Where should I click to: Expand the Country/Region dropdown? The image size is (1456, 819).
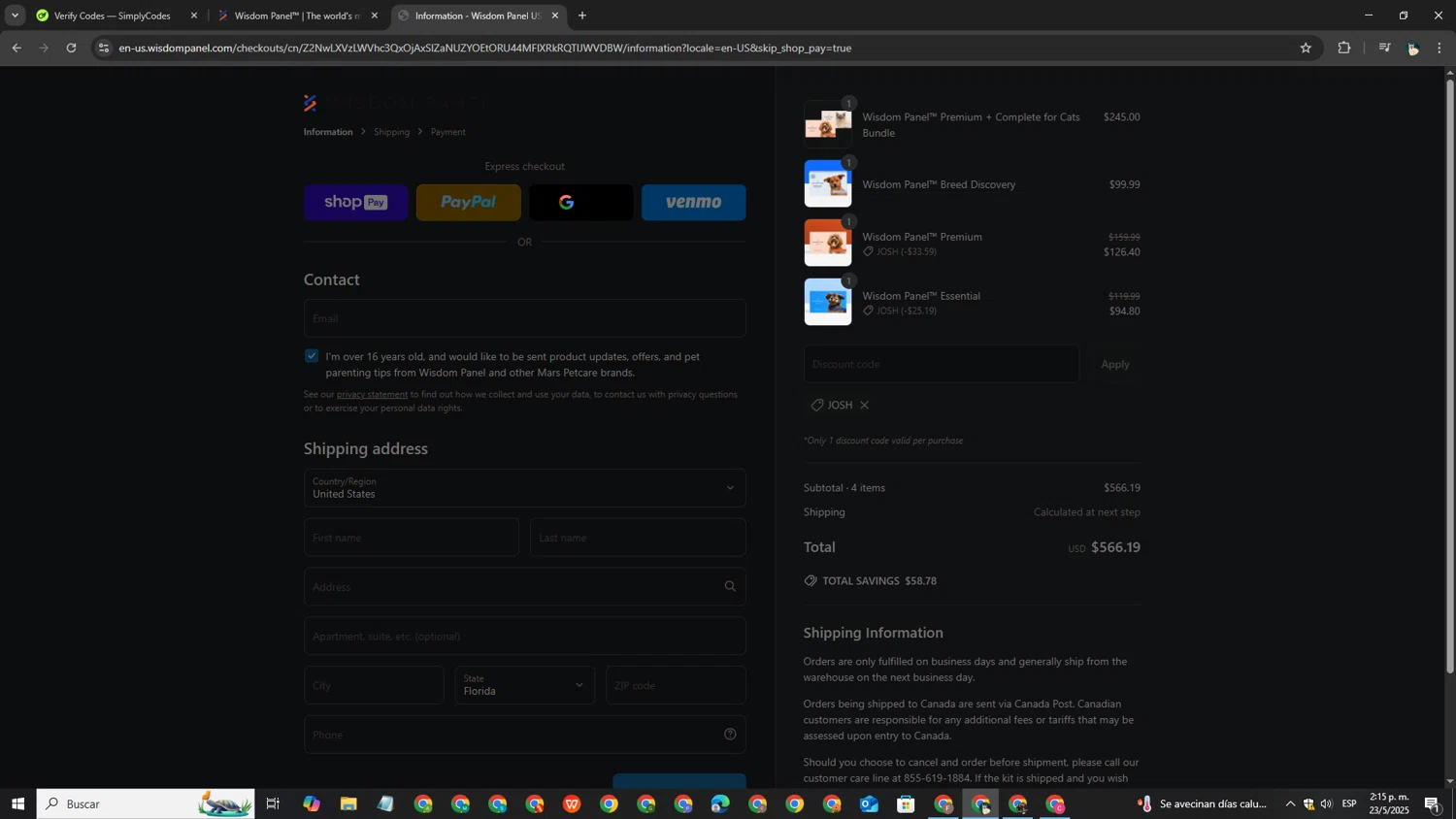pos(525,488)
